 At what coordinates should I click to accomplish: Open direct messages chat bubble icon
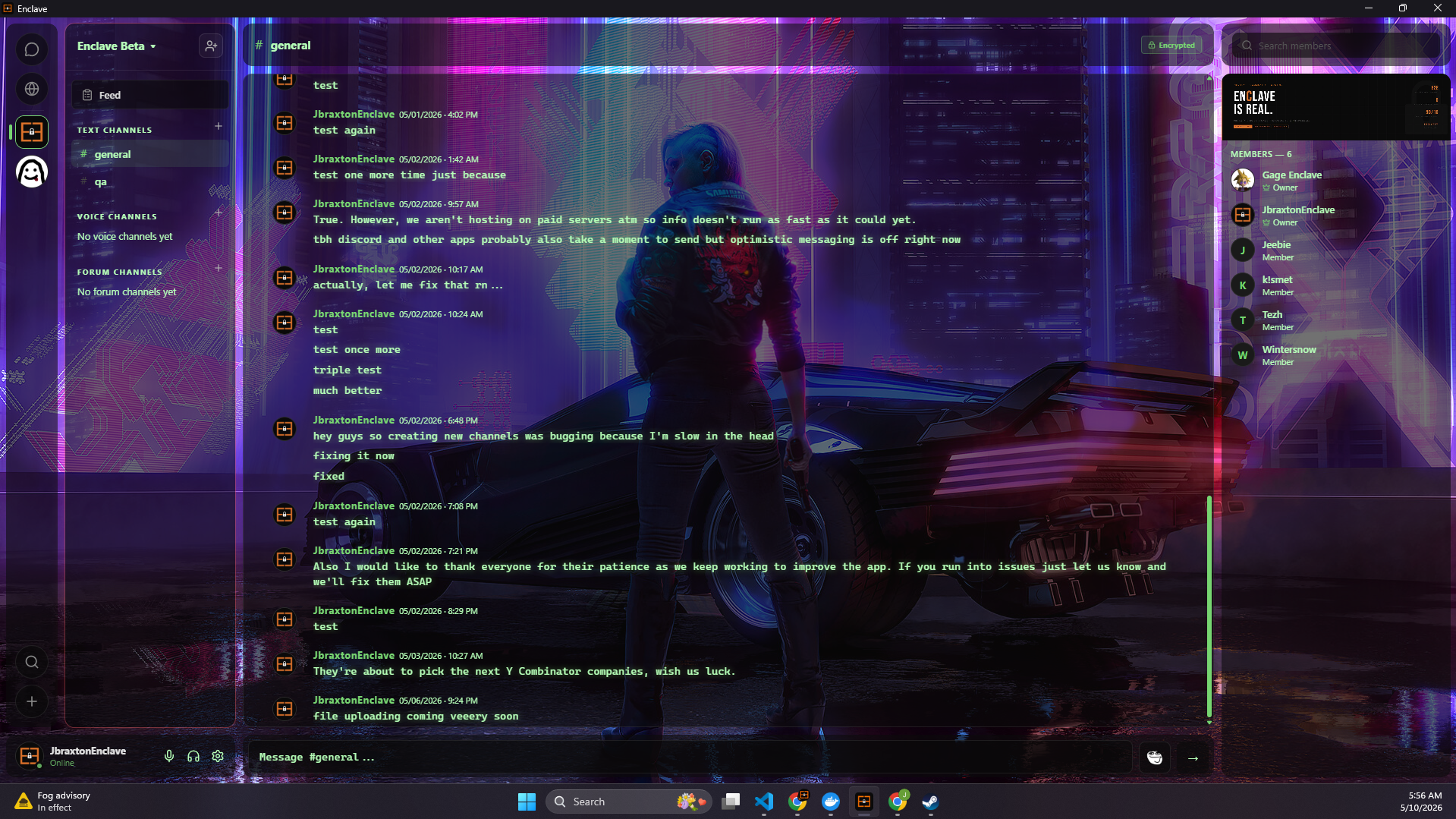[x=32, y=50]
